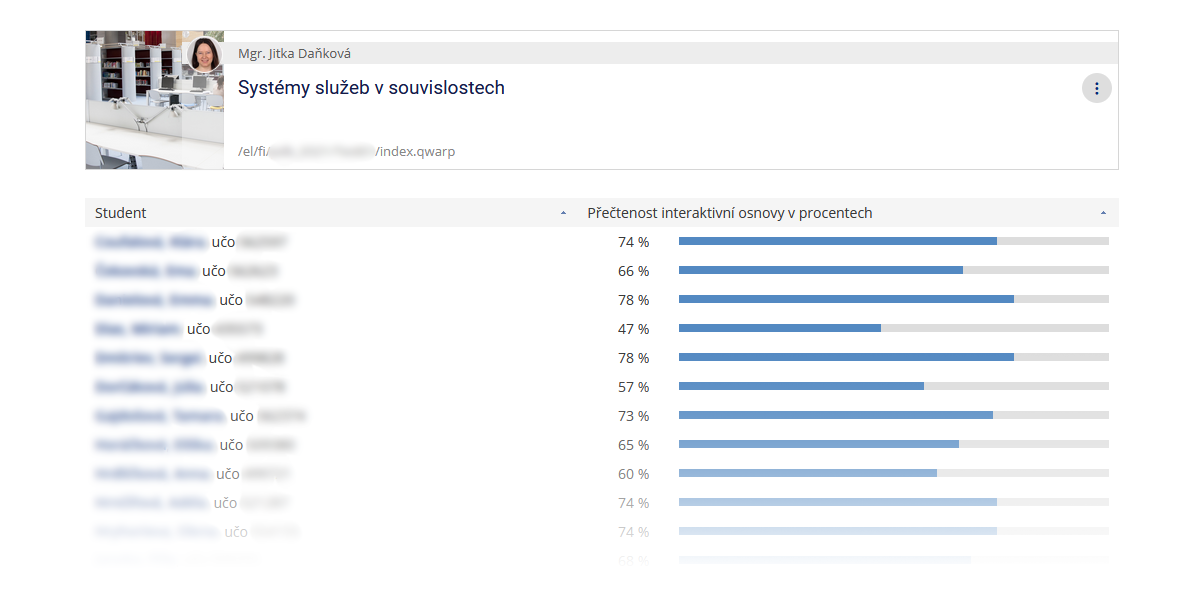The width and height of the screenshot is (1200, 600).
Task: Toggle sort arrow in Přečtenost column
Action: click(1103, 213)
